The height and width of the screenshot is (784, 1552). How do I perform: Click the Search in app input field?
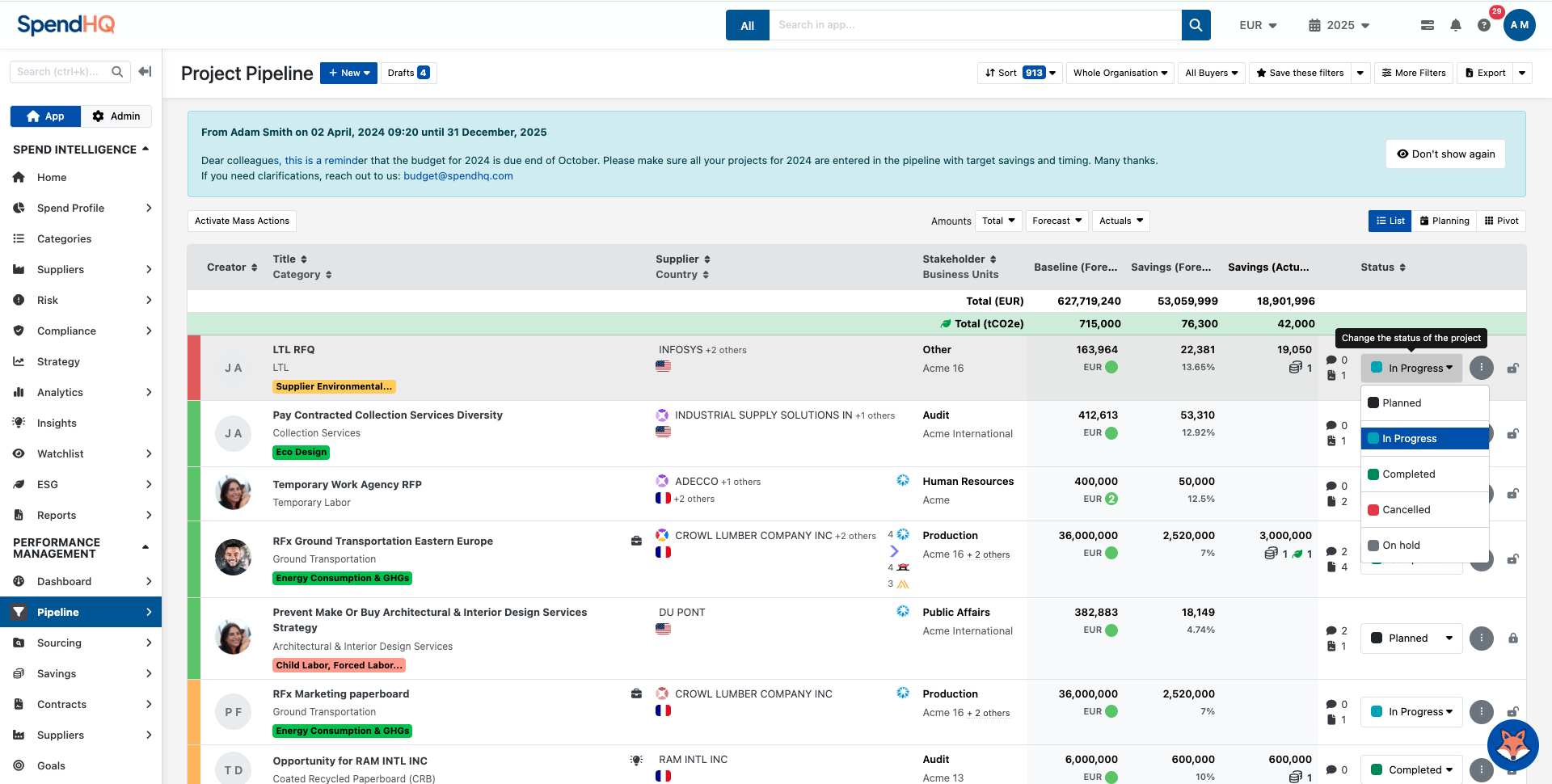click(x=974, y=25)
